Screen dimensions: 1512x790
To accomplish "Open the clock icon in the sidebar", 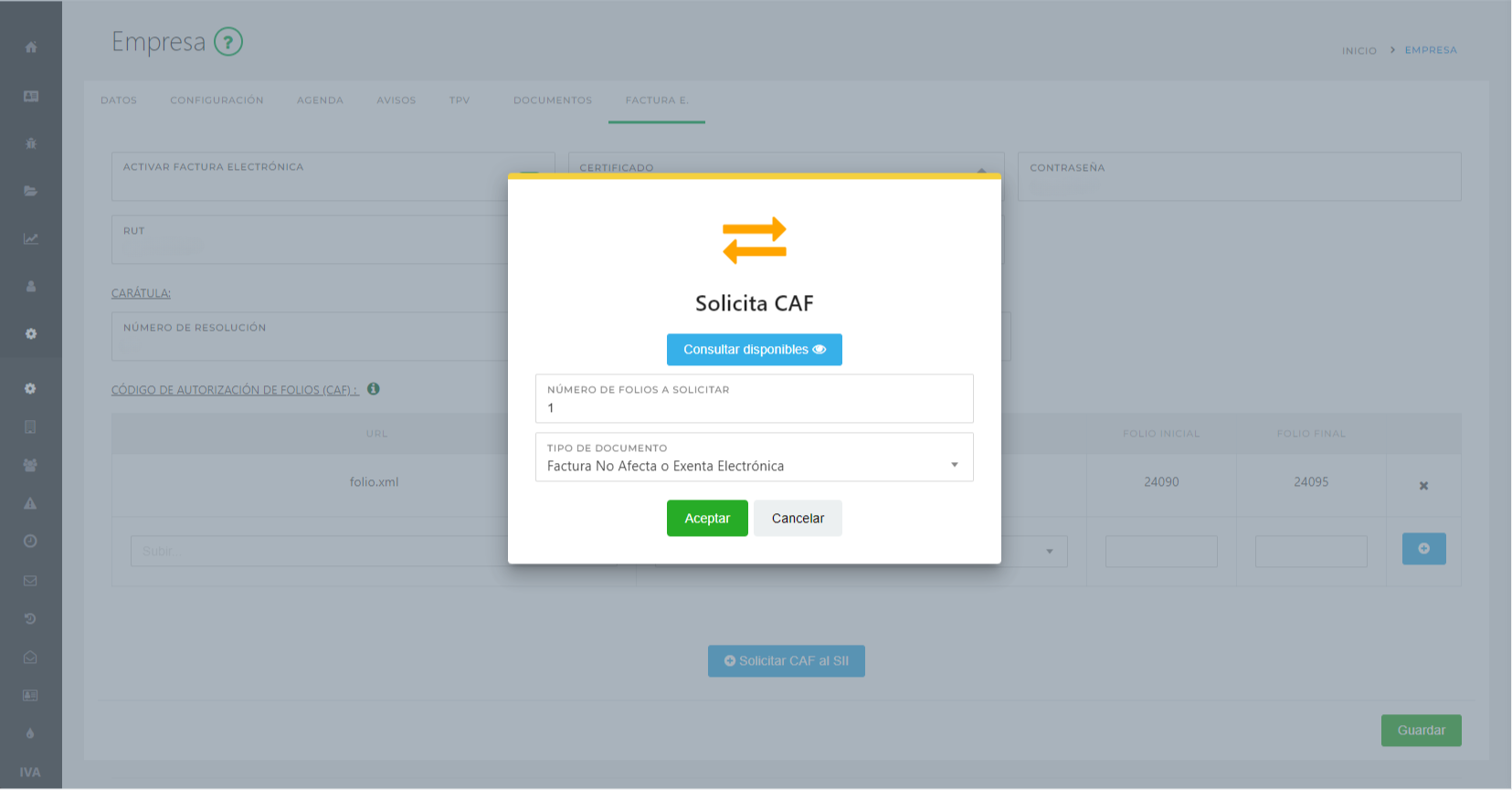I will click(30, 542).
